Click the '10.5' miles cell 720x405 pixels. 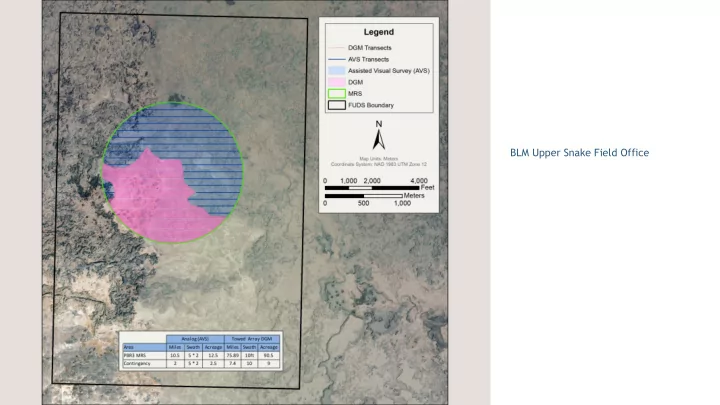pos(175,355)
